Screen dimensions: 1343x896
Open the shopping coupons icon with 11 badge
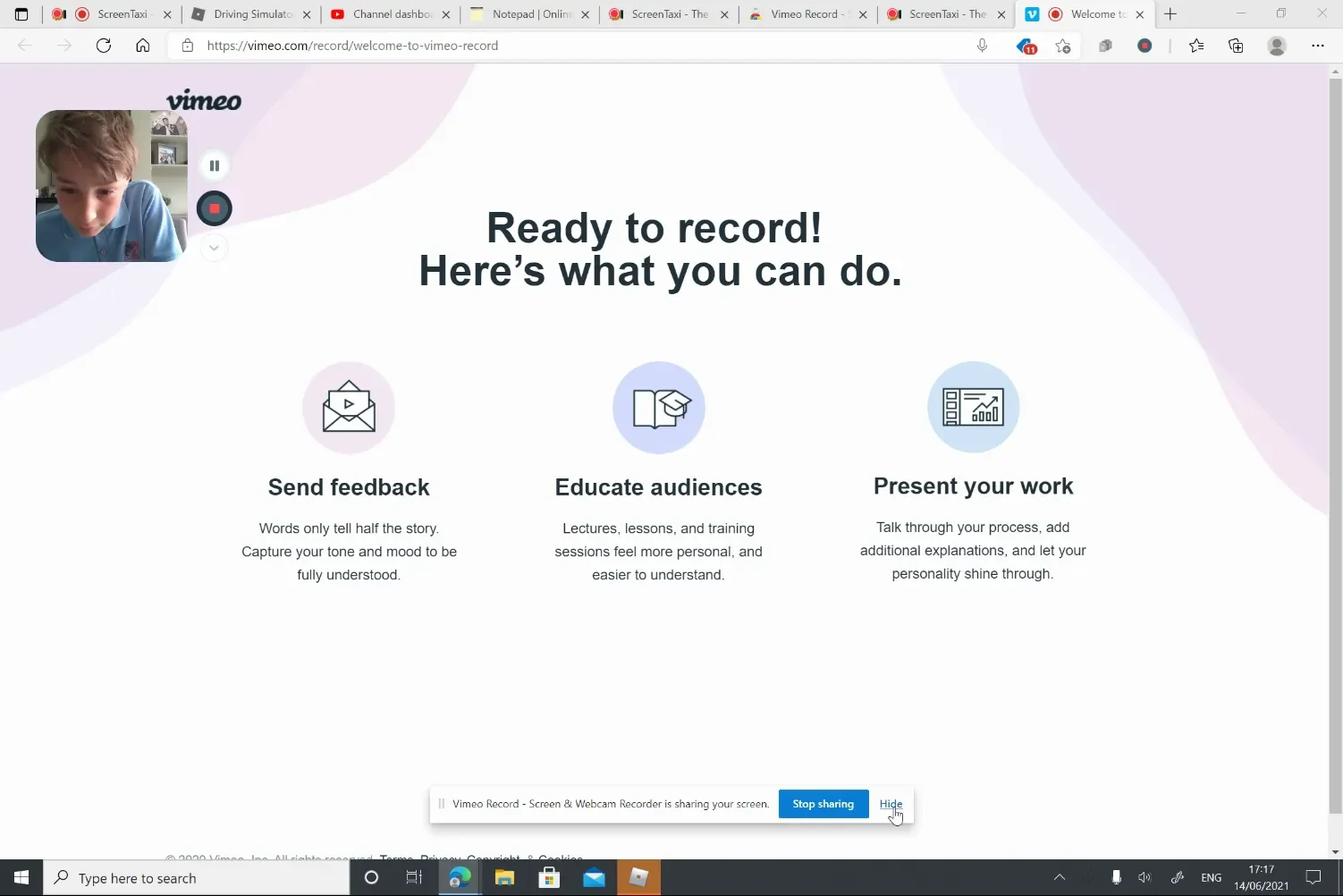1026,46
